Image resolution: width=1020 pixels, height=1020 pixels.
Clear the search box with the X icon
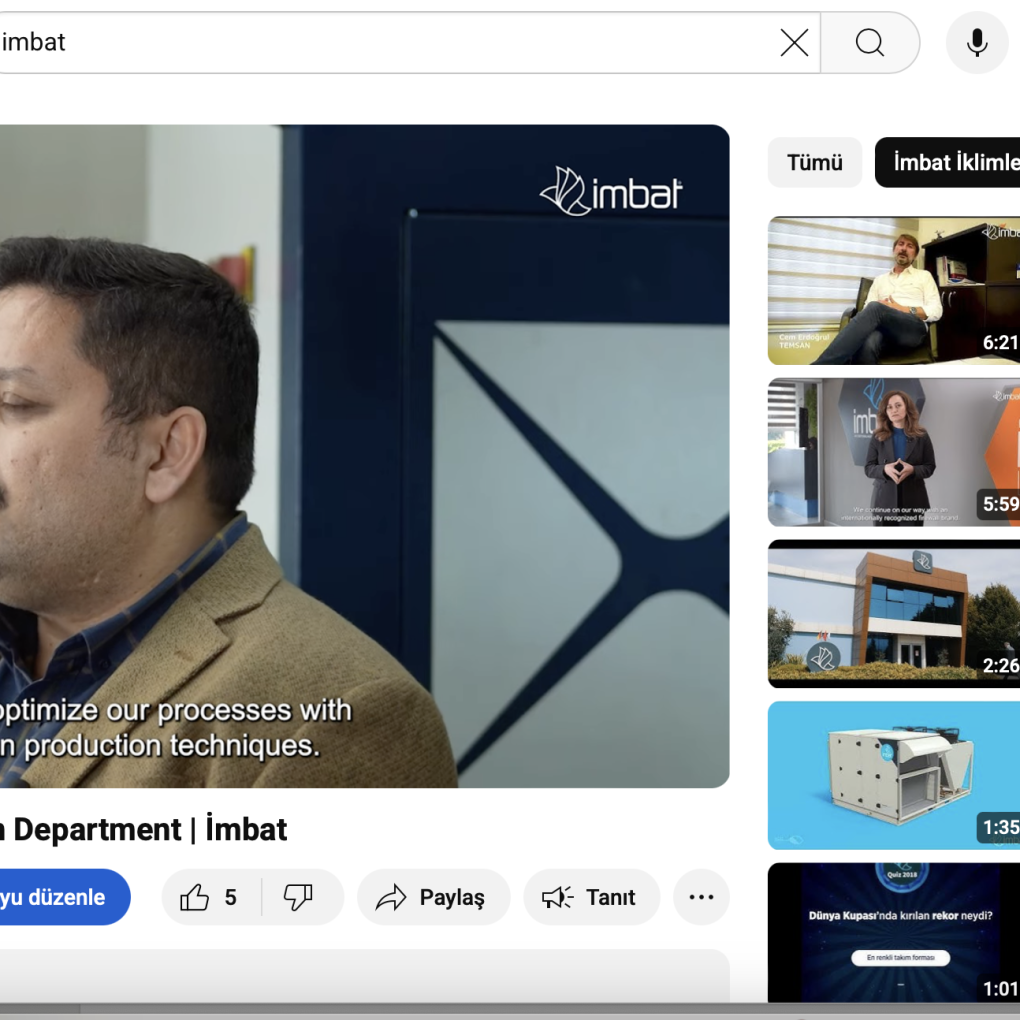[x=794, y=43]
